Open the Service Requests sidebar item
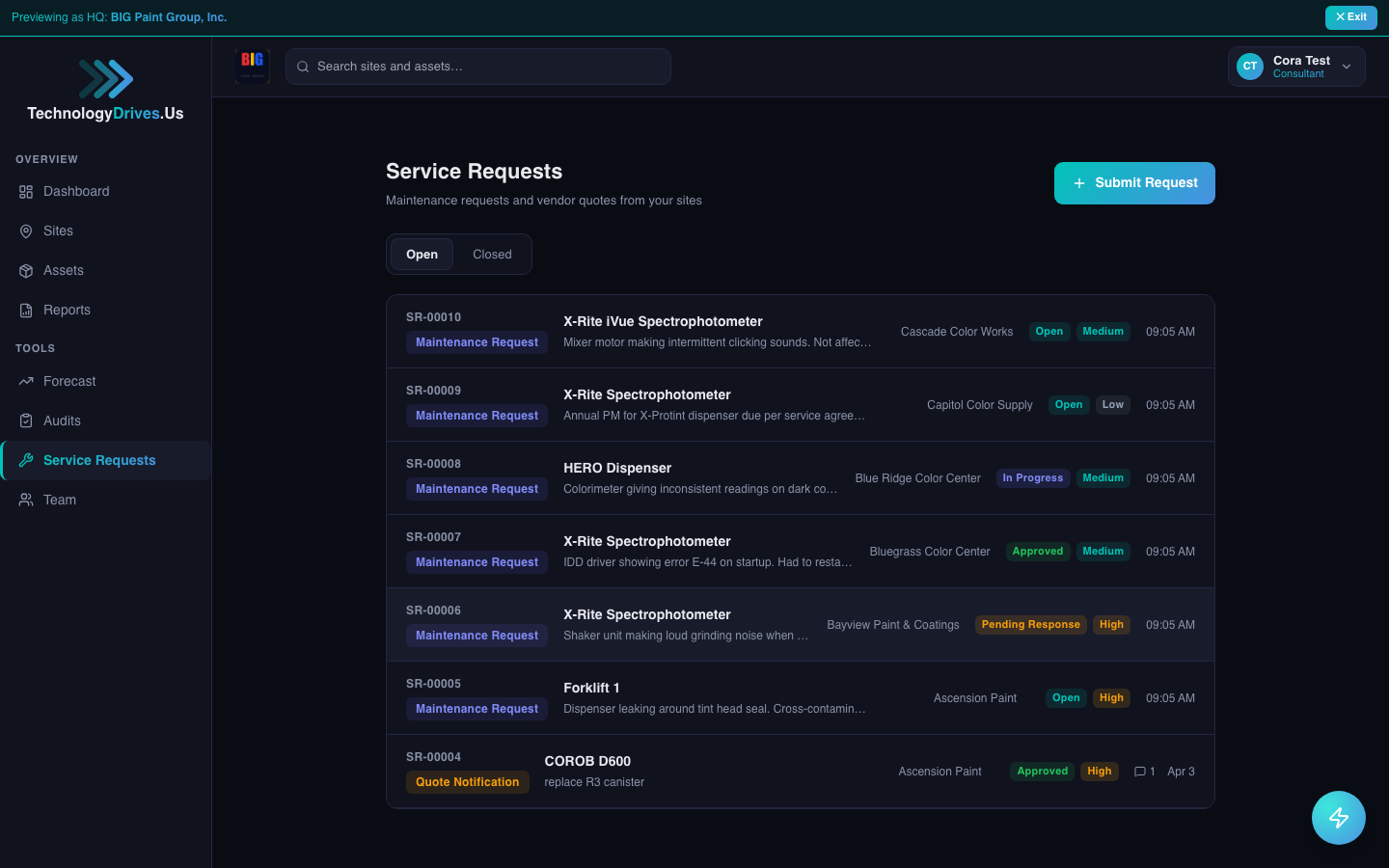The image size is (1389, 868). 99,461
